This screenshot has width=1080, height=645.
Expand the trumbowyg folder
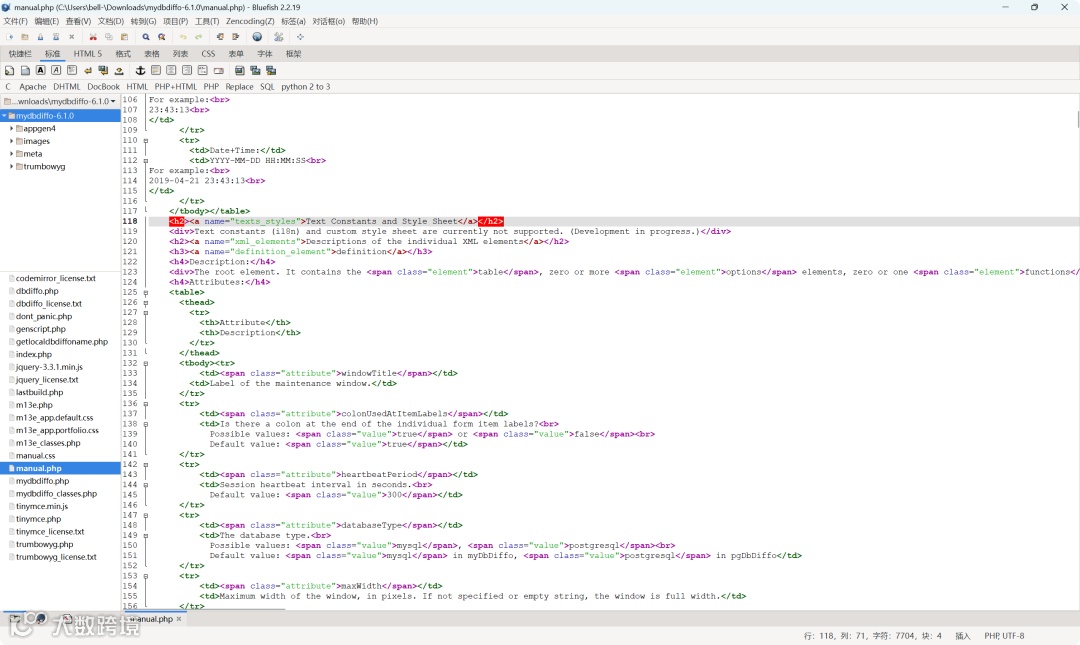point(11,167)
